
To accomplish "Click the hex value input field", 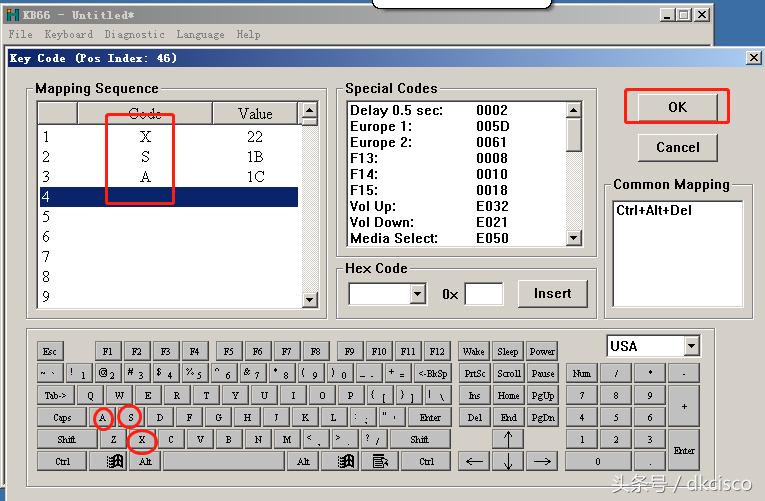I will pos(484,294).
